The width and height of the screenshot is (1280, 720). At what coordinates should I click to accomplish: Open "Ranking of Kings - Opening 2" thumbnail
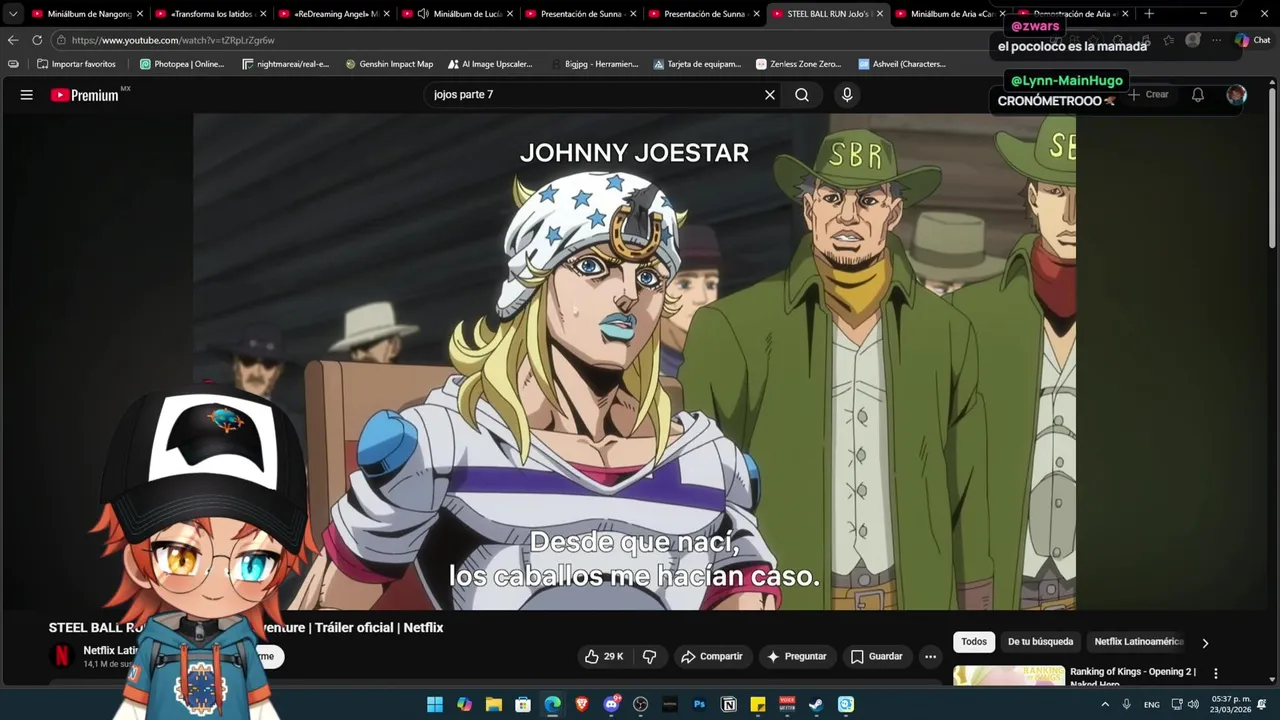[x=1009, y=675]
